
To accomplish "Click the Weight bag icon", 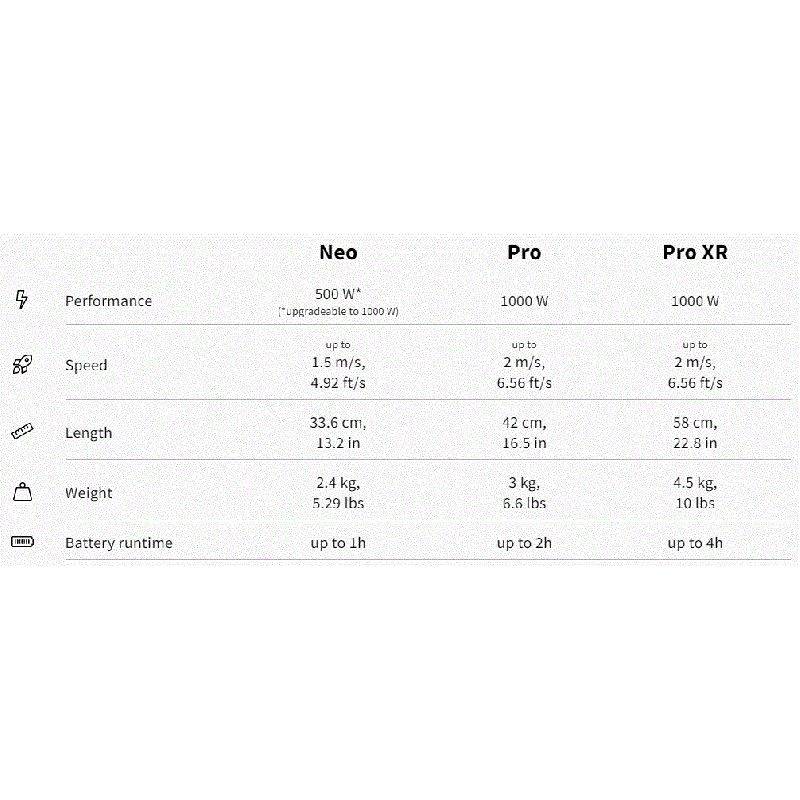I will pos(22,492).
